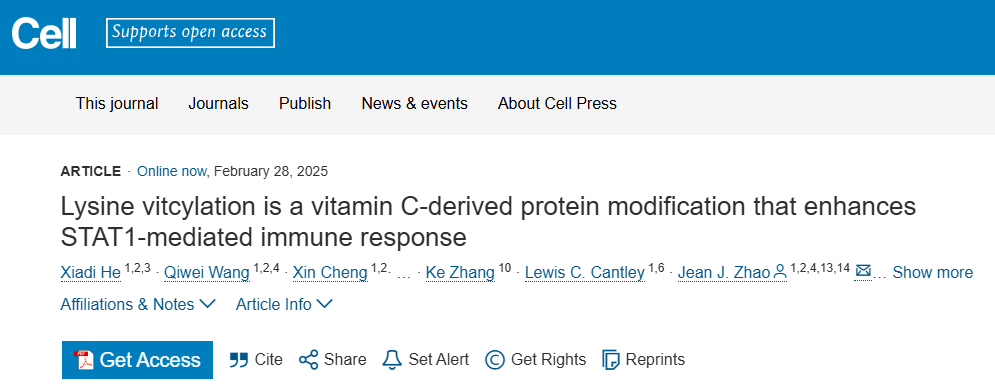Open About Cell Press menu
The width and height of the screenshot is (995, 387).
click(x=557, y=103)
